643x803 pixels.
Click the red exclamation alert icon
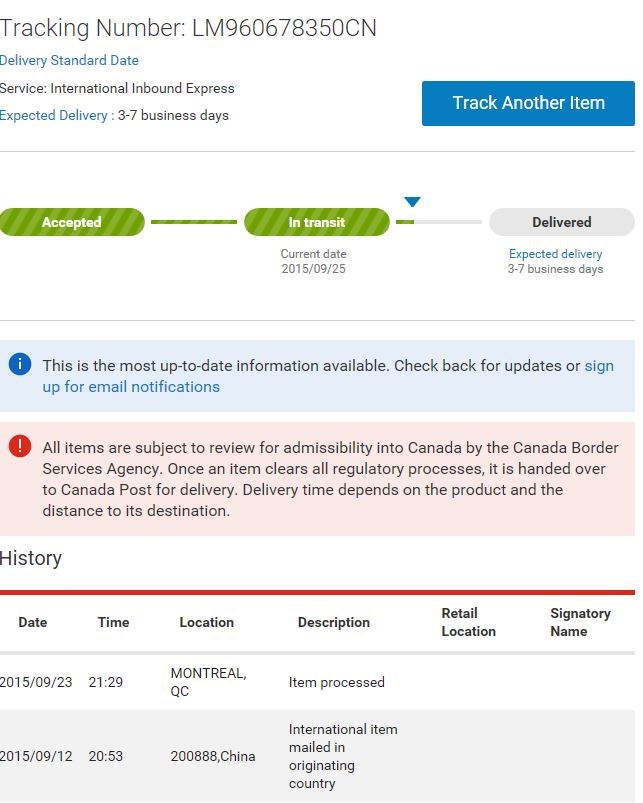[x=20, y=446]
